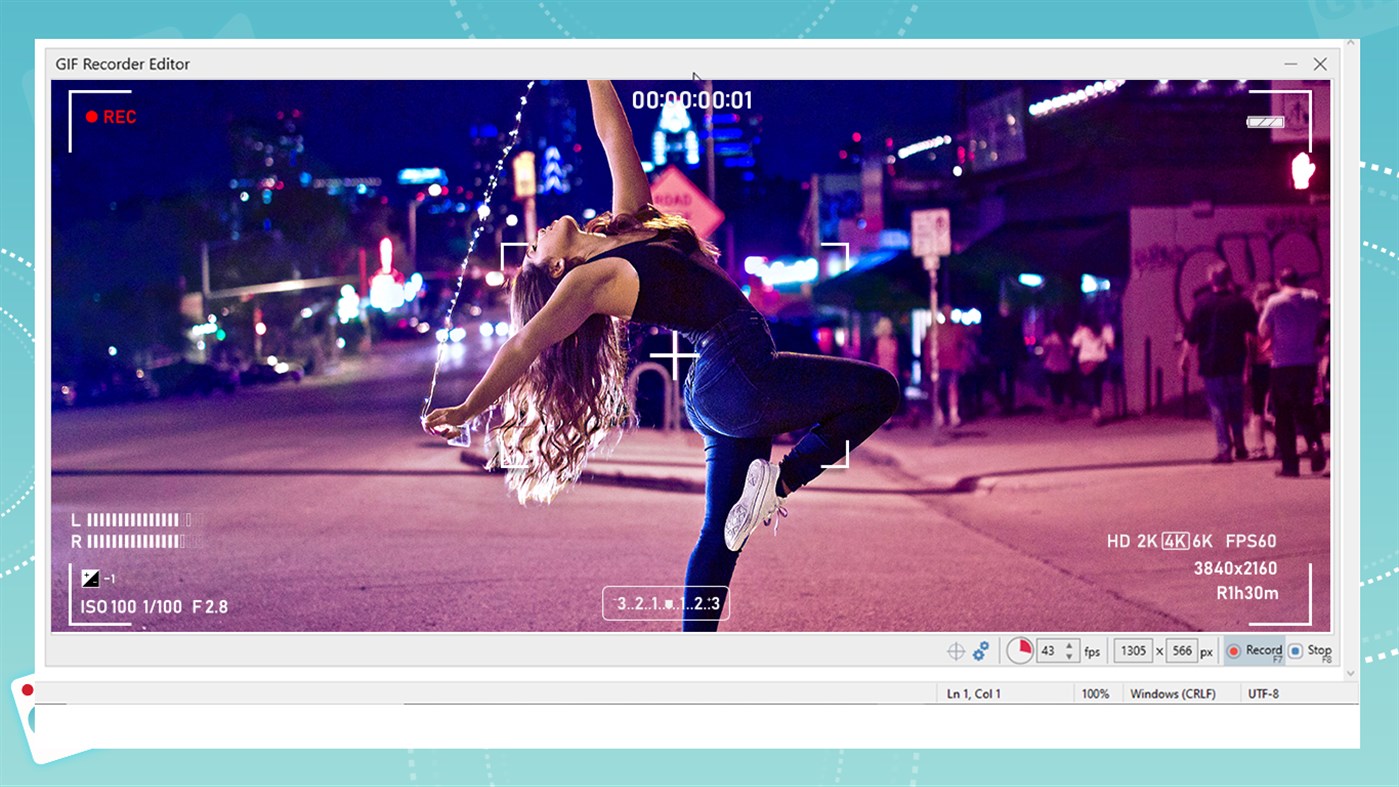Image resolution: width=1399 pixels, height=787 pixels.
Task: Click the scrollbar down arrow at right edge
Action: click(1351, 674)
